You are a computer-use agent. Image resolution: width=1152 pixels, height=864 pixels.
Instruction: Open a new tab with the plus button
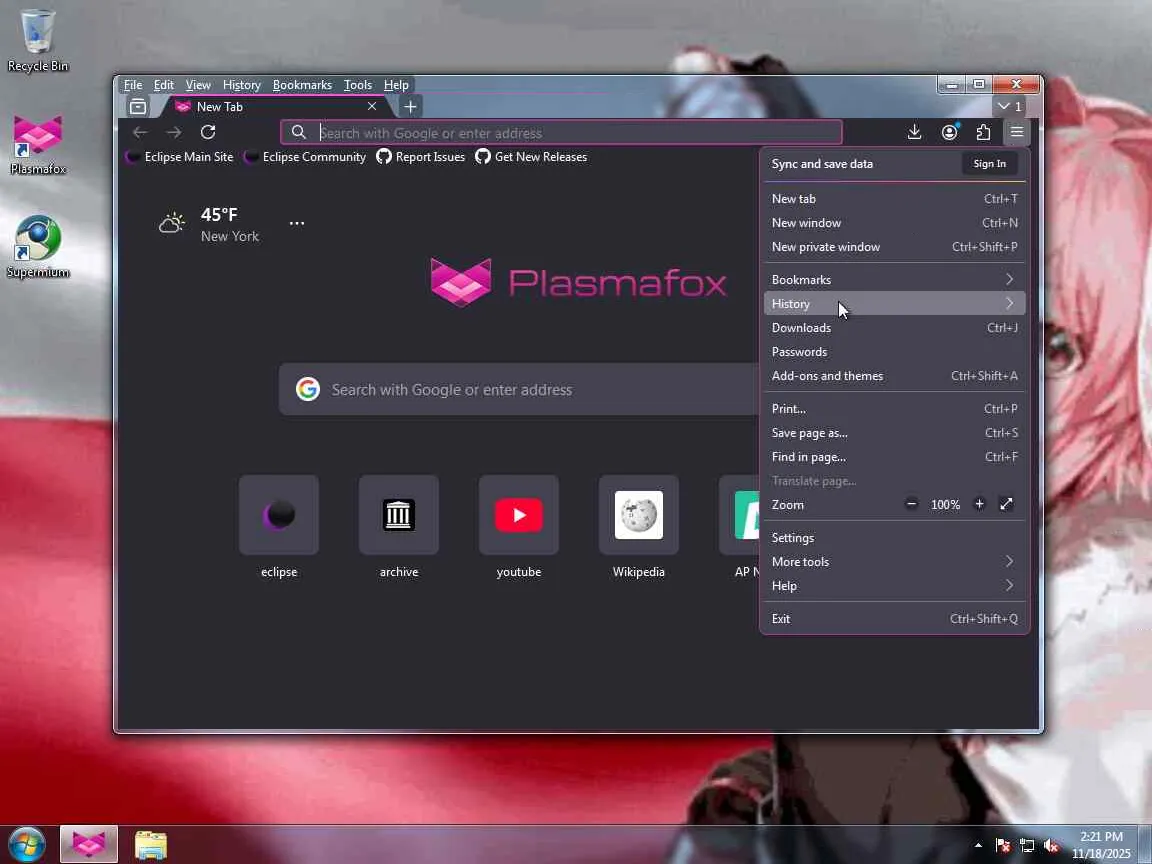point(410,107)
